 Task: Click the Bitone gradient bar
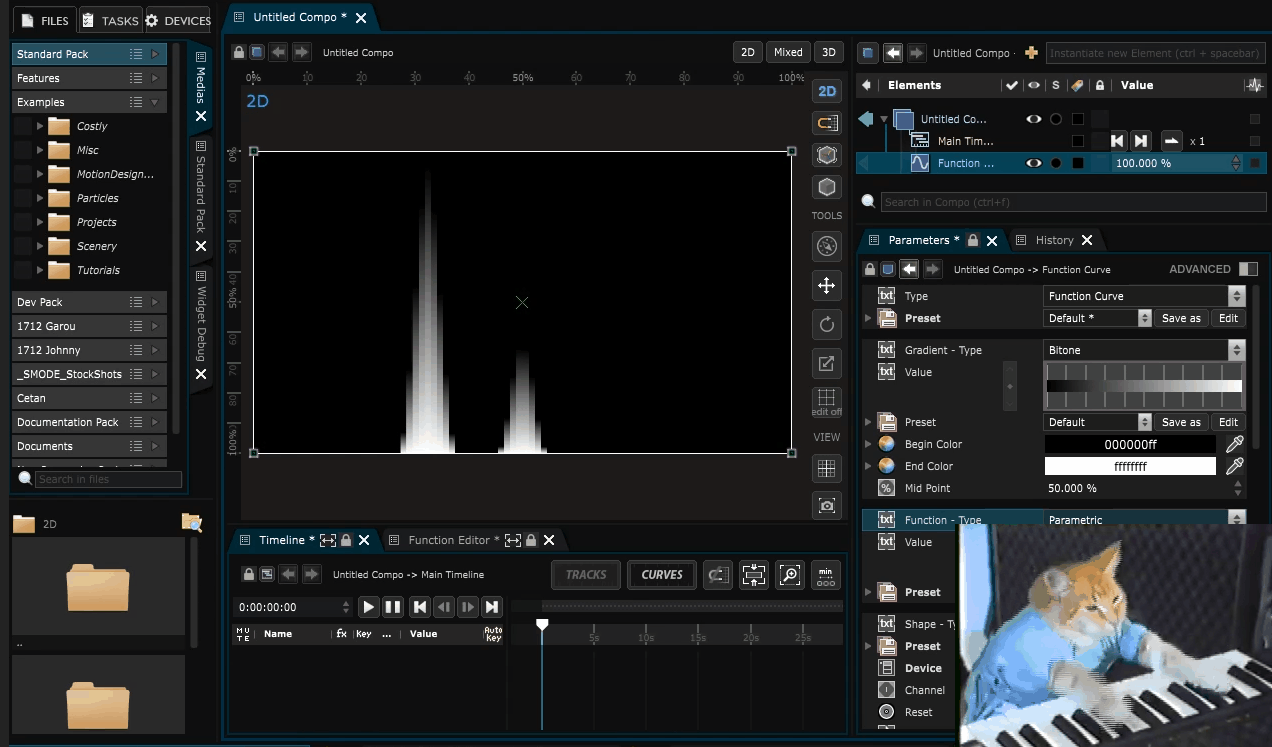1144,385
